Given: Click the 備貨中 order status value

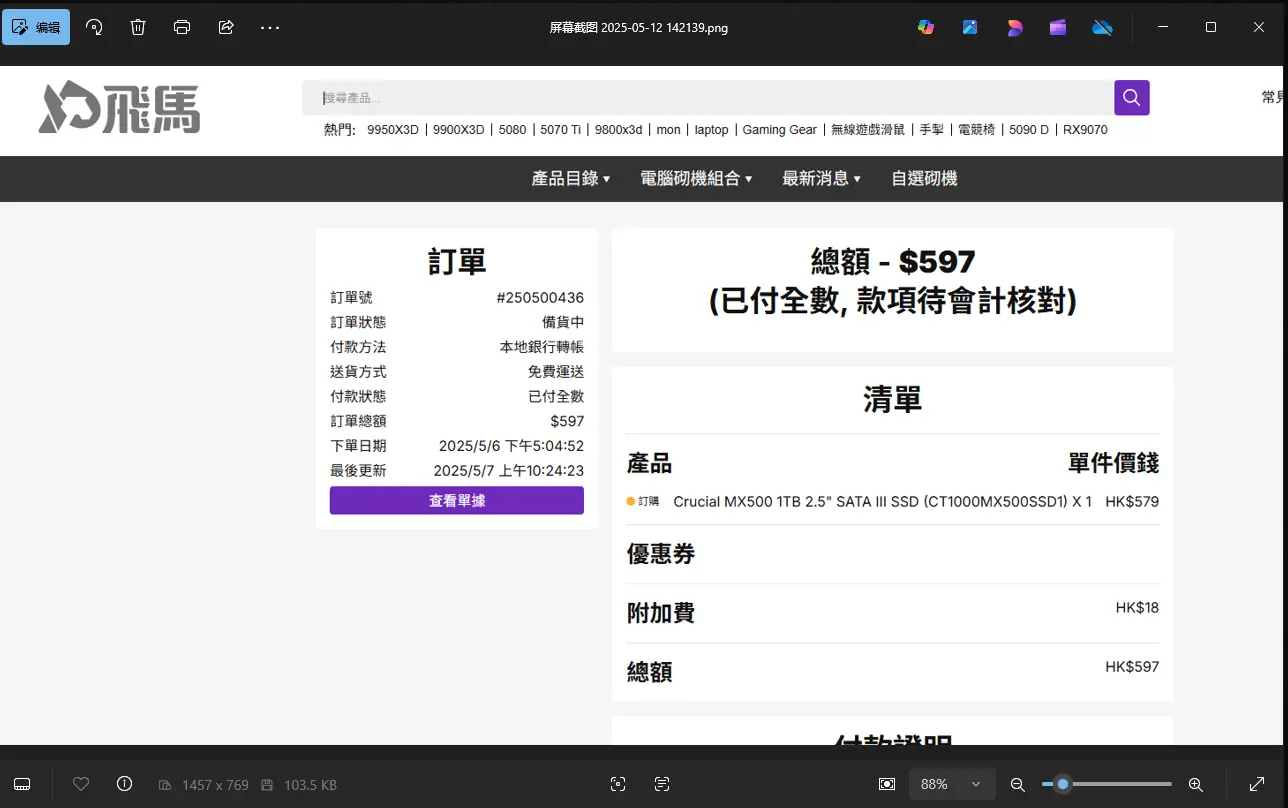Looking at the screenshot, I should tap(563, 322).
